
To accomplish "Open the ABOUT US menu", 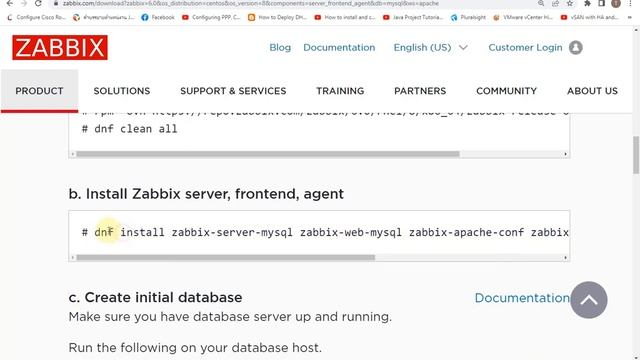I will (x=592, y=91).
